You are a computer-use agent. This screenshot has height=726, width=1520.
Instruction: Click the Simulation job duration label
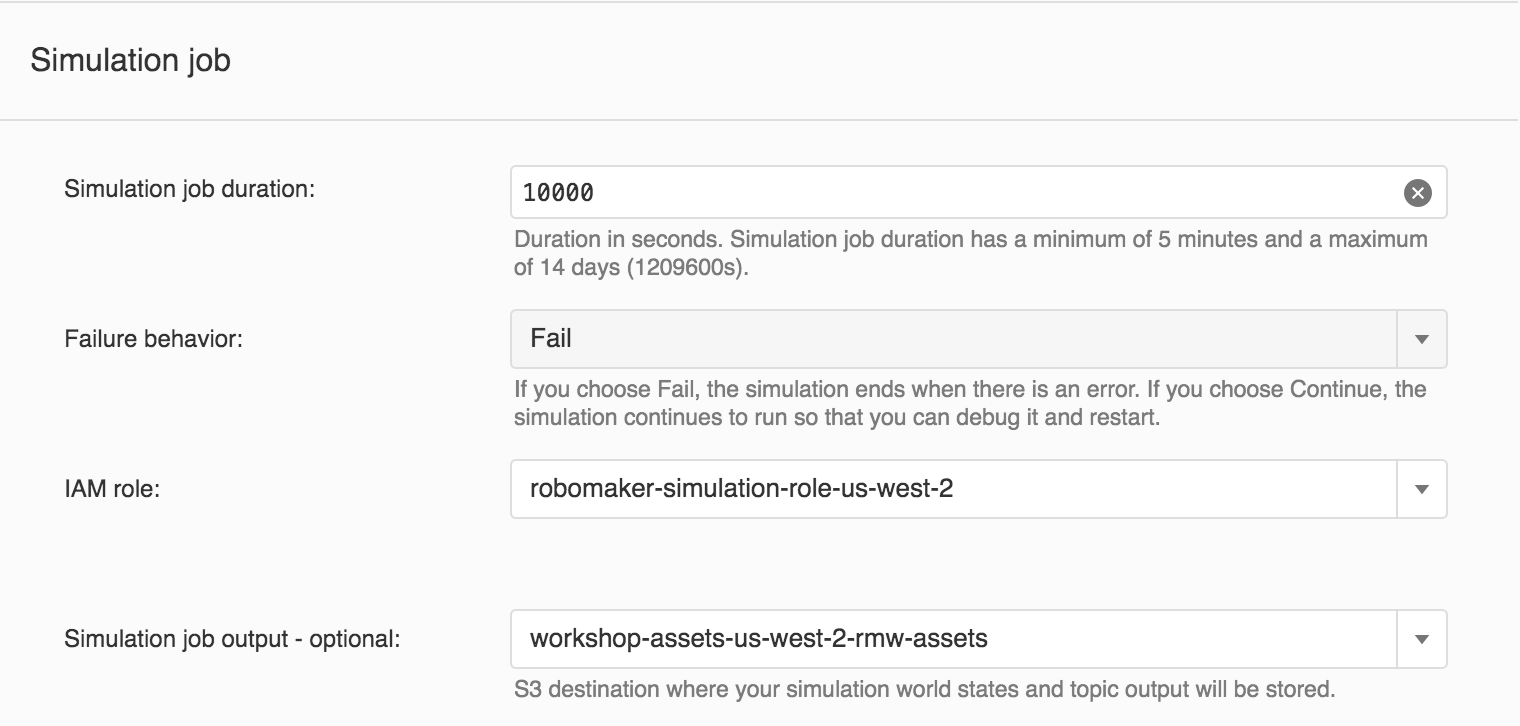point(189,189)
